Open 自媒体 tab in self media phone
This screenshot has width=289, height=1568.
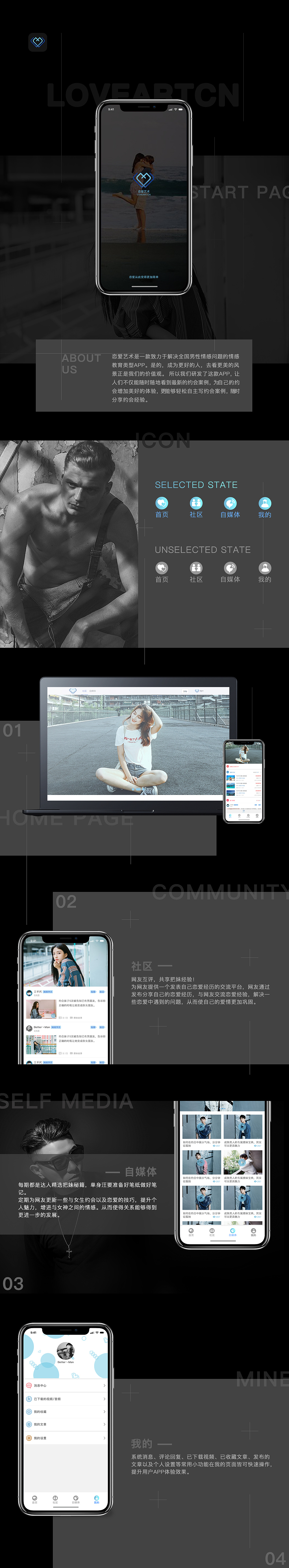click(232, 1232)
